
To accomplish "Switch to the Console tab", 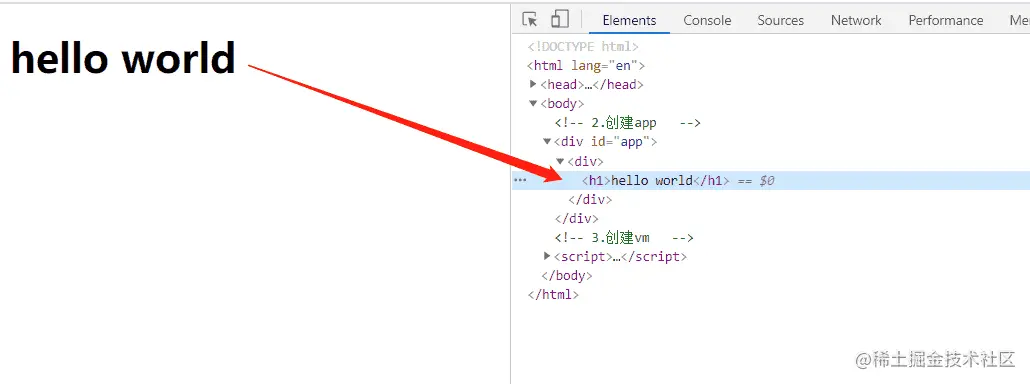I will (707, 20).
